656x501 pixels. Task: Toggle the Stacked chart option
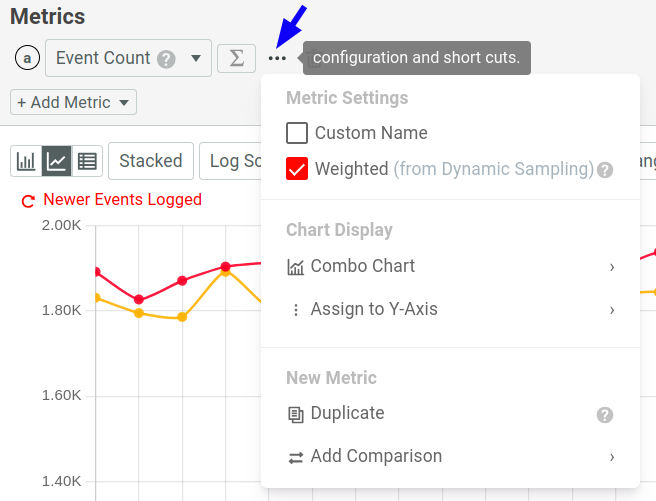pos(150,161)
